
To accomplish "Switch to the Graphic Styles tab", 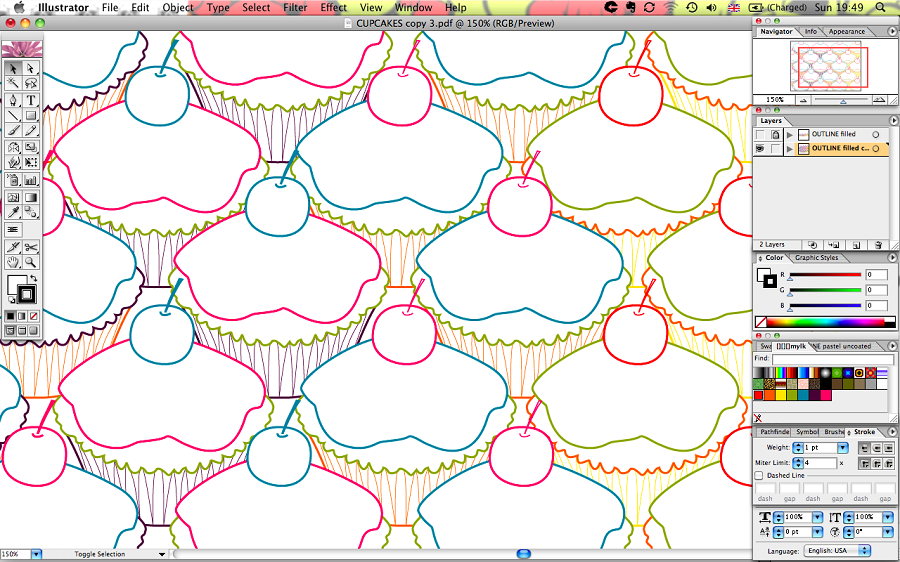I will point(816,258).
